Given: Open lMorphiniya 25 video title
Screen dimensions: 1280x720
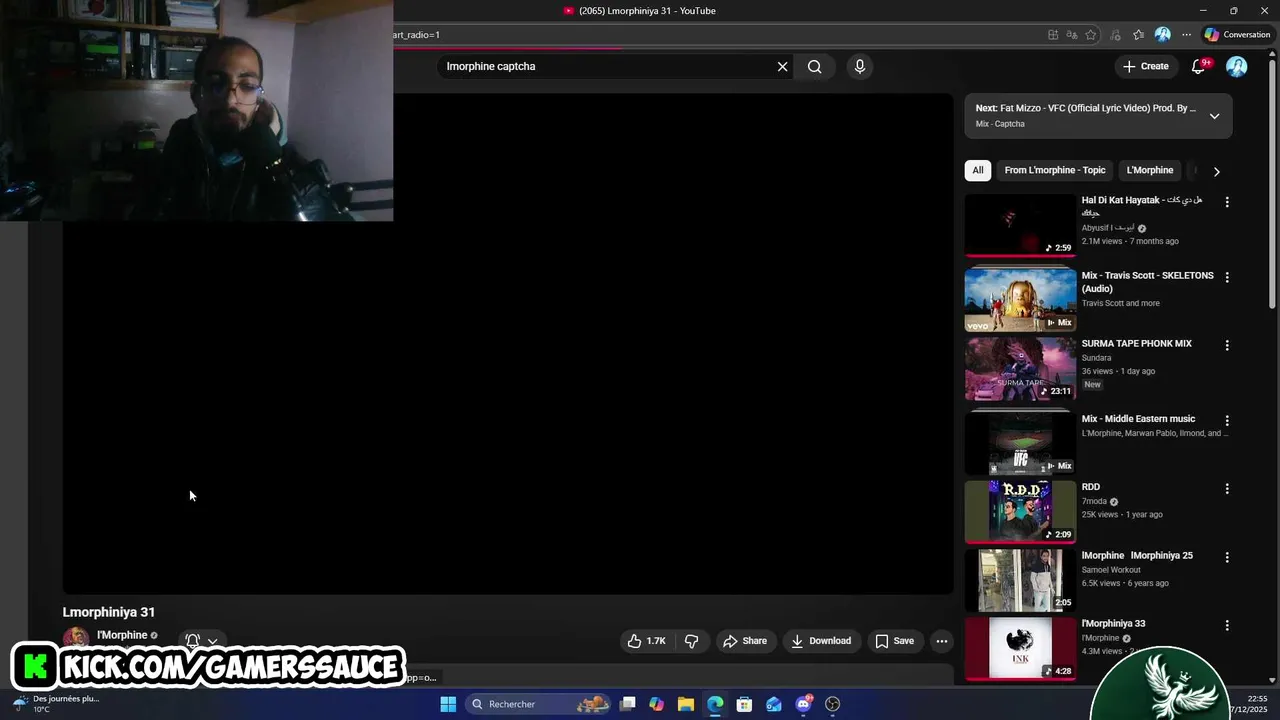Looking at the screenshot, I should point(1137,556).
